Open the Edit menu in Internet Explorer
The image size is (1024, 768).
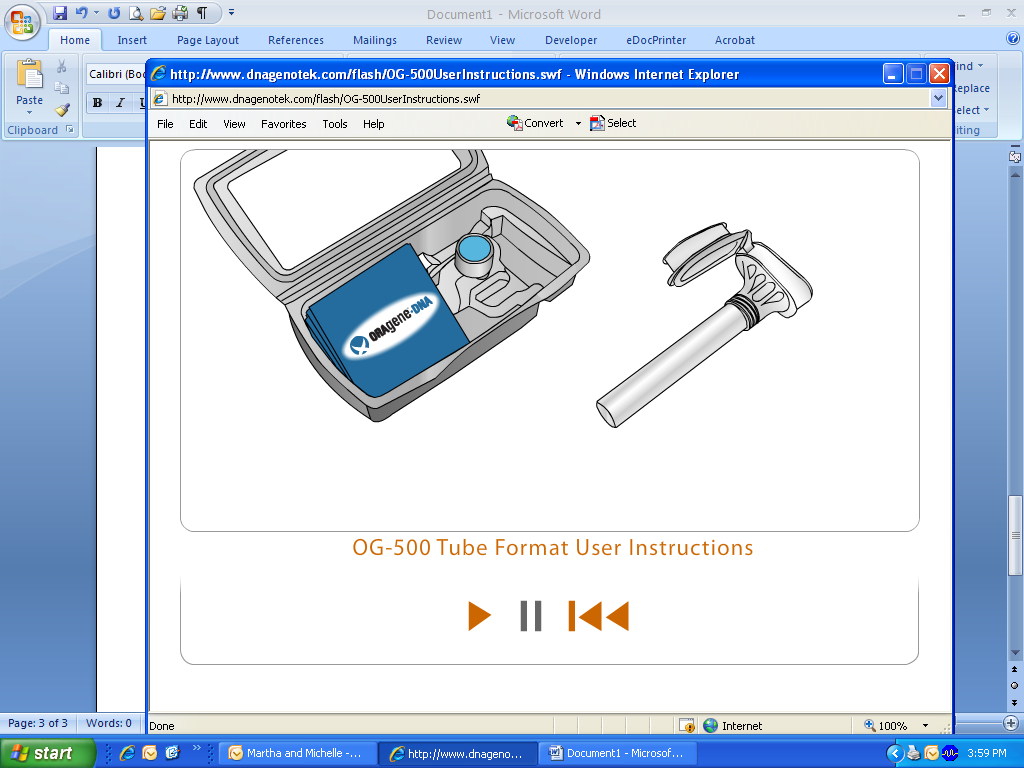coord(198,123)
